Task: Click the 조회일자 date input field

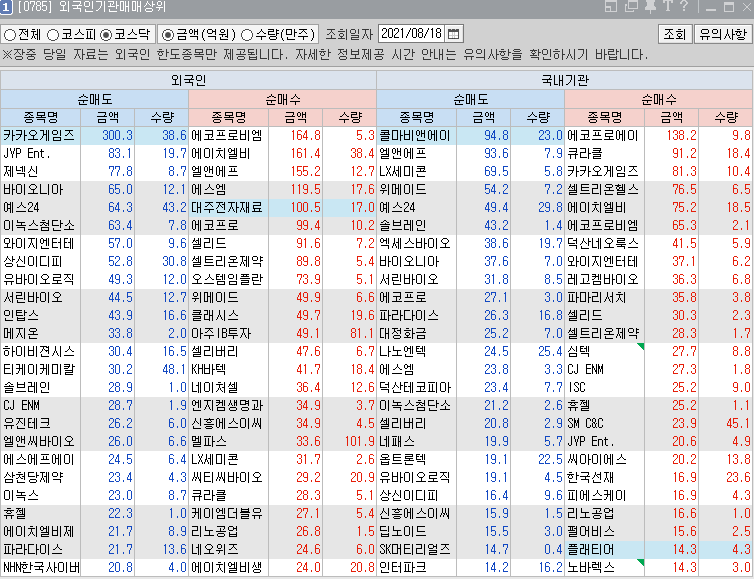Action: [412, 34]
